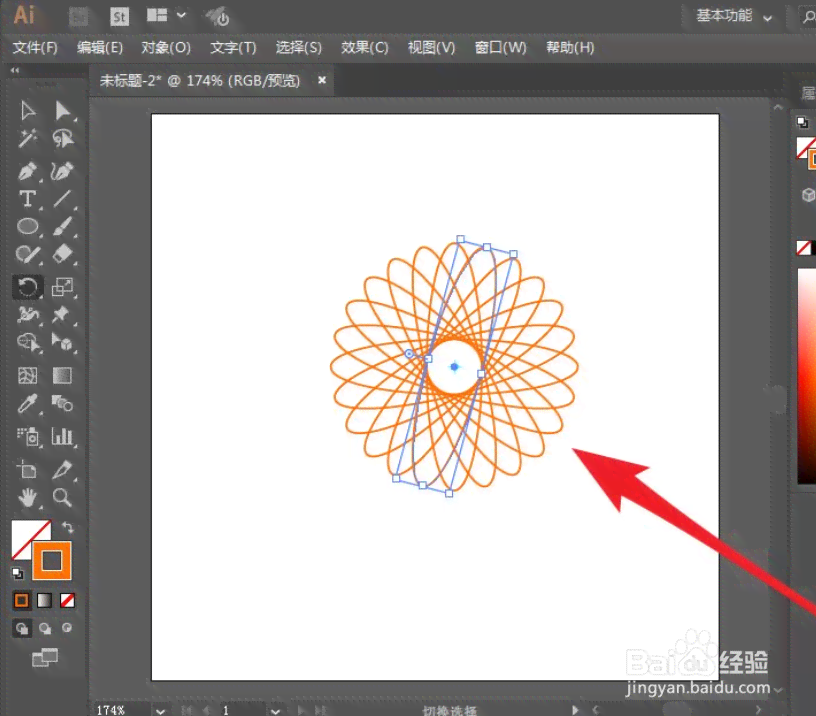Set paint mode to Gradient
The width and height of the screenshot is (816, 716).
pyautogui.click(x=44, y=600)
